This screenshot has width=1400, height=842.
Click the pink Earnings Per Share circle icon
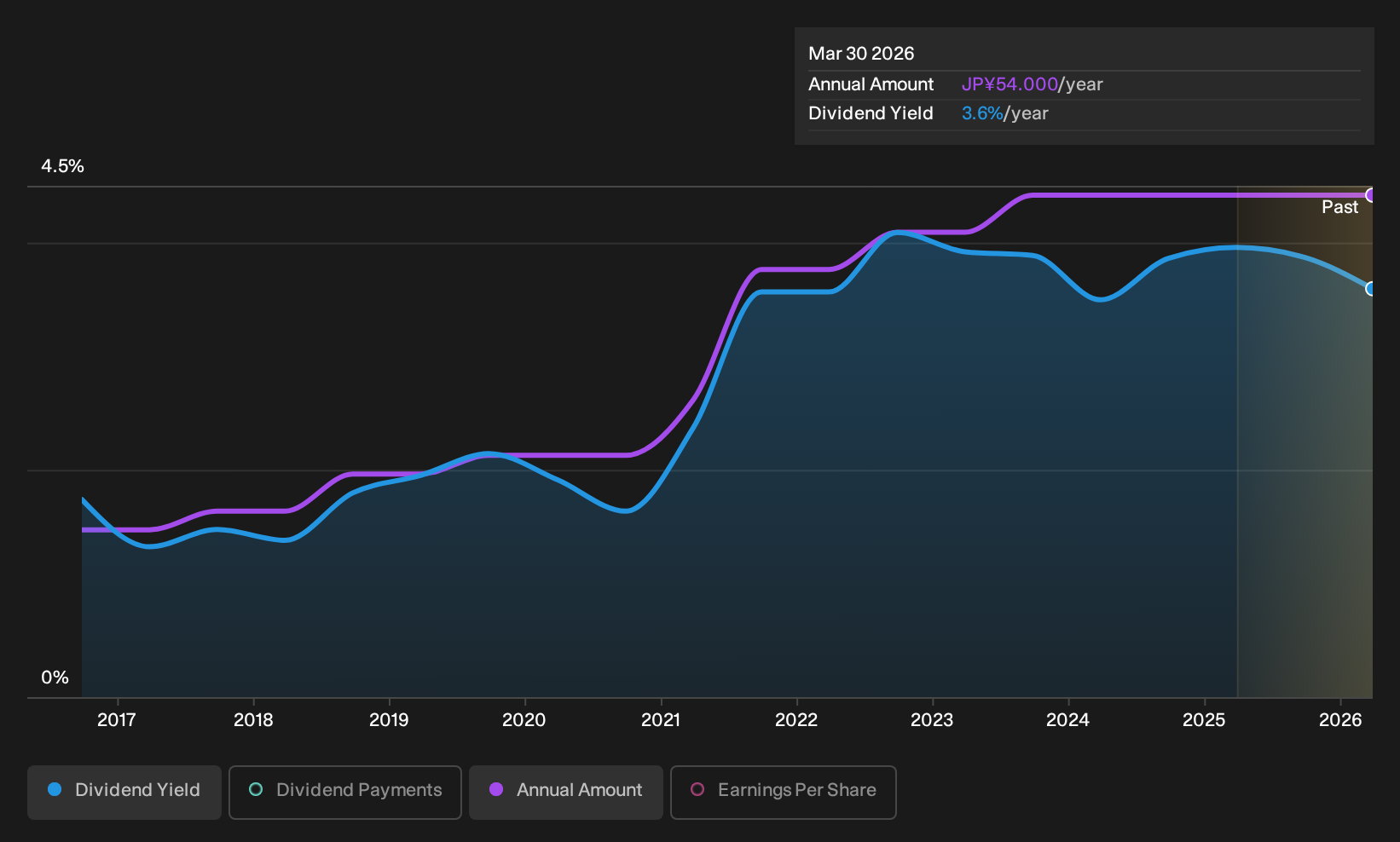click(697, 790)
